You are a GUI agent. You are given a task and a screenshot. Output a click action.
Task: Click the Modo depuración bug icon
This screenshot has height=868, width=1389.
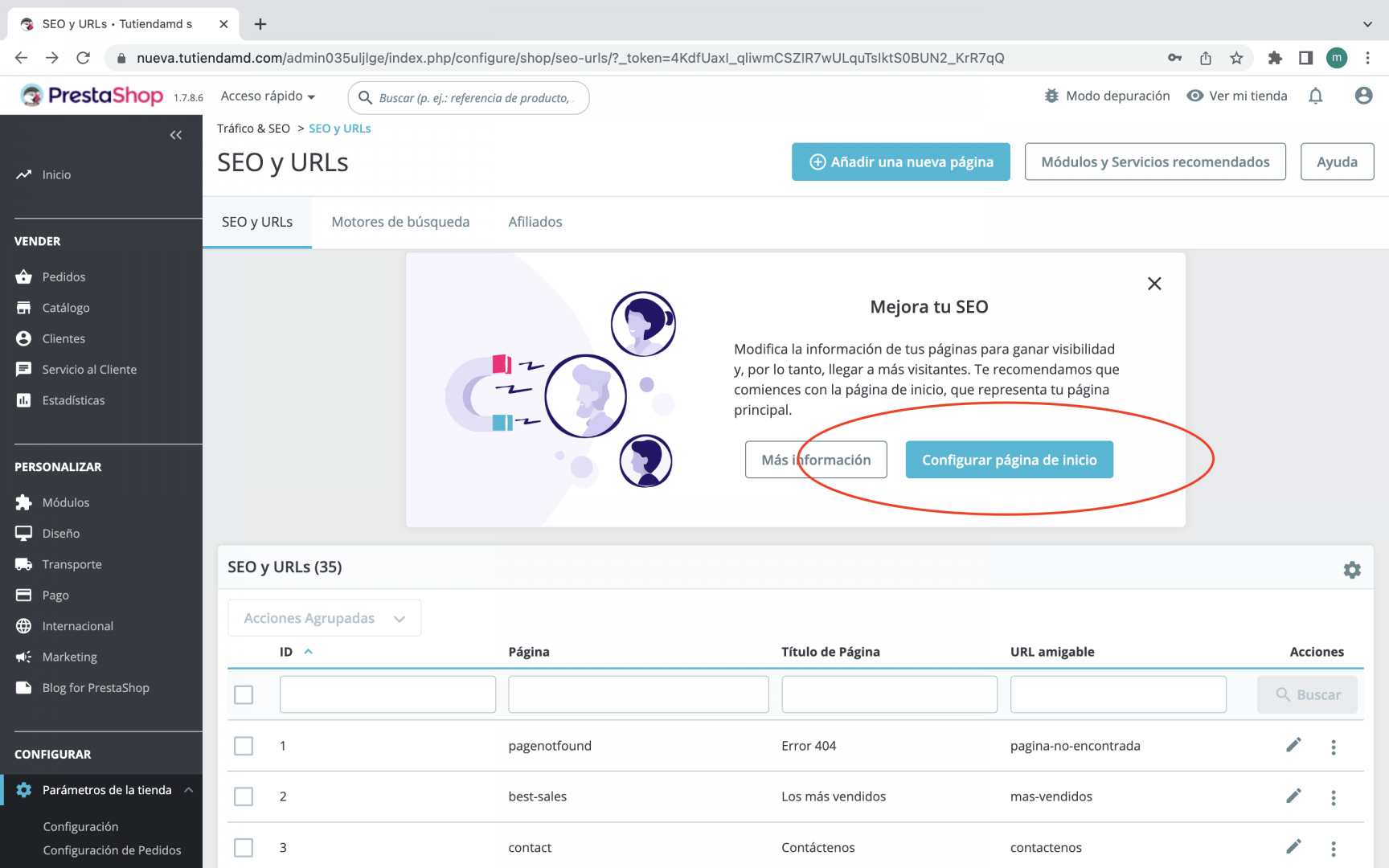tap(1051, 96)
